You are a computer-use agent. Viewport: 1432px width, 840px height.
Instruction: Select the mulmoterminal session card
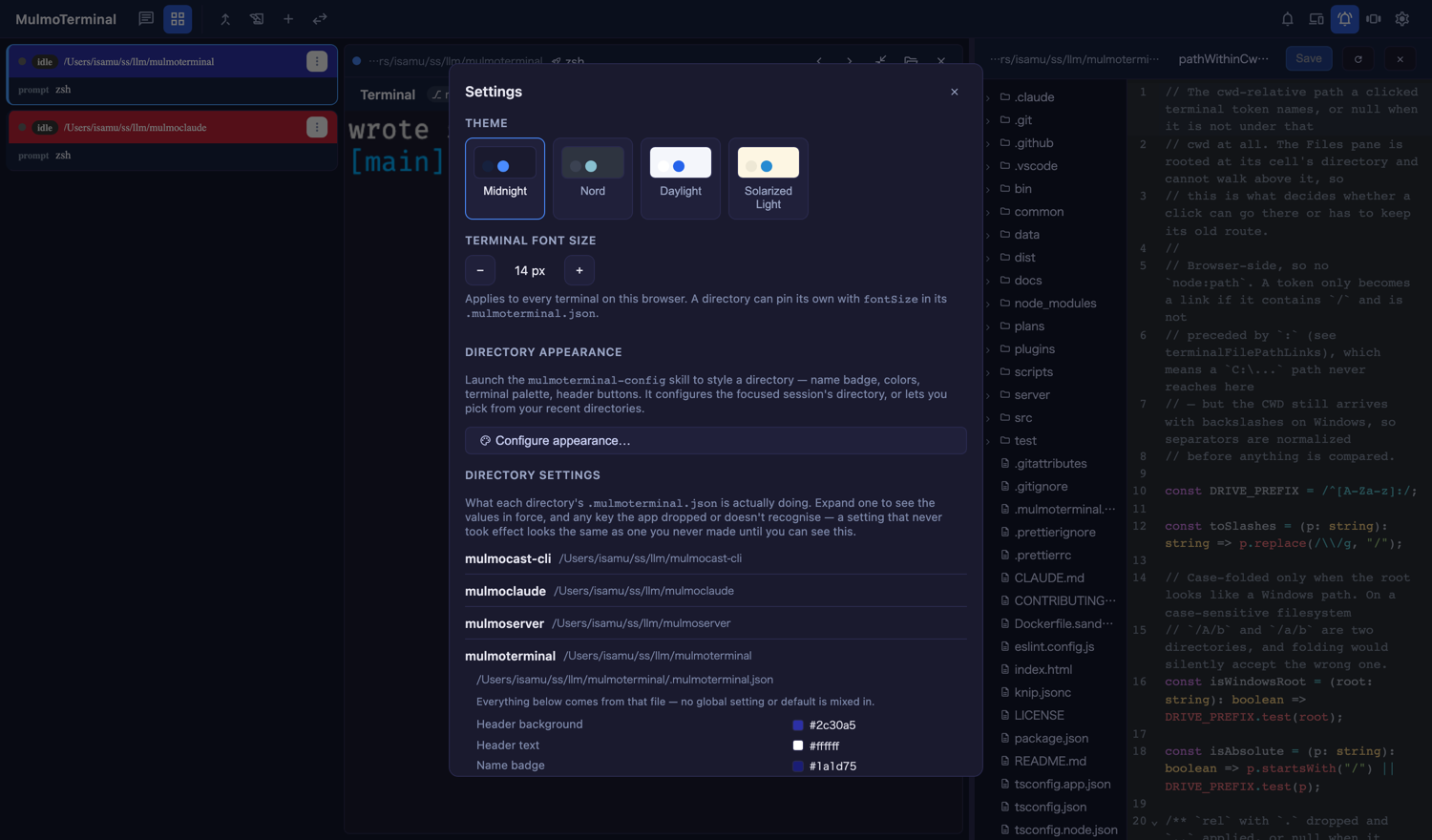(173, 74)
